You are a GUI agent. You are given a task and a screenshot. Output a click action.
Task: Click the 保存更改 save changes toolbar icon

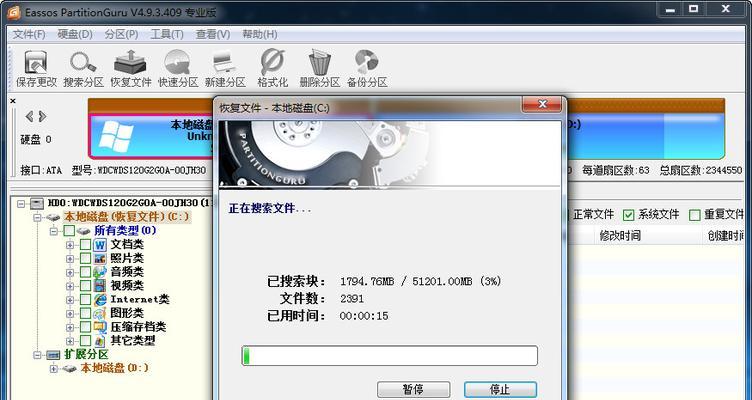[36, 69]
